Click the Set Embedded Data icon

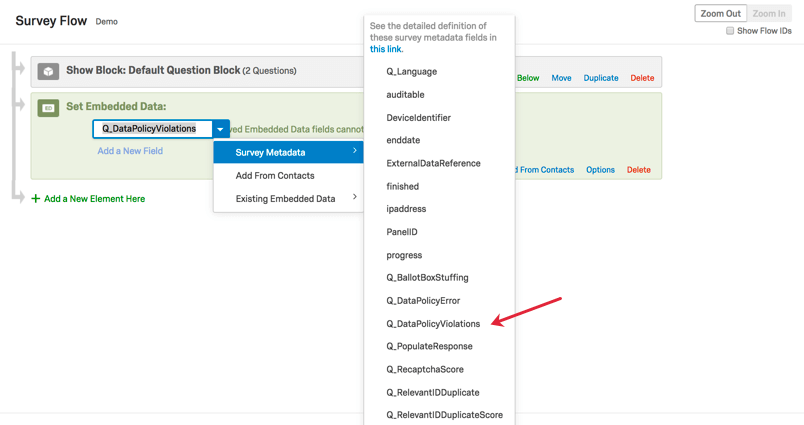tap(48, 107)
